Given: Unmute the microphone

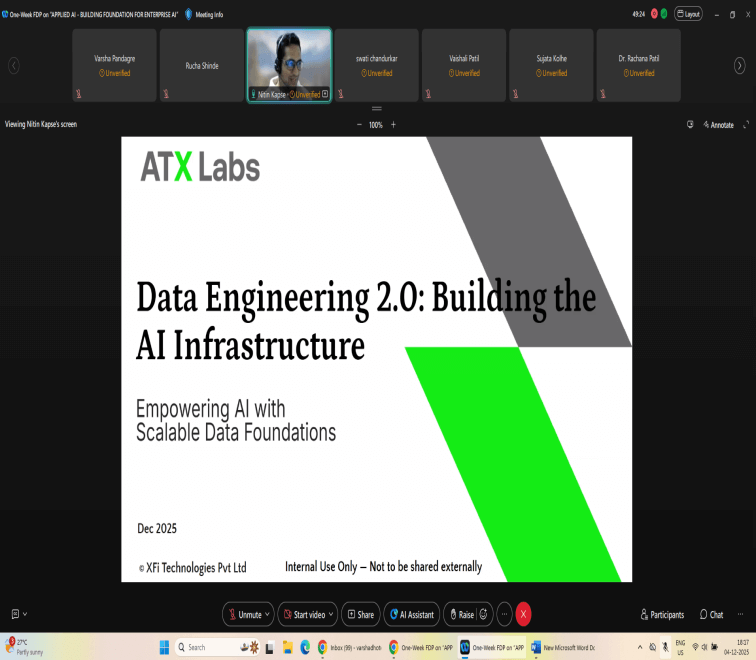Looking at the screenshot, I should pyautogui.click(x=244, y=614).
